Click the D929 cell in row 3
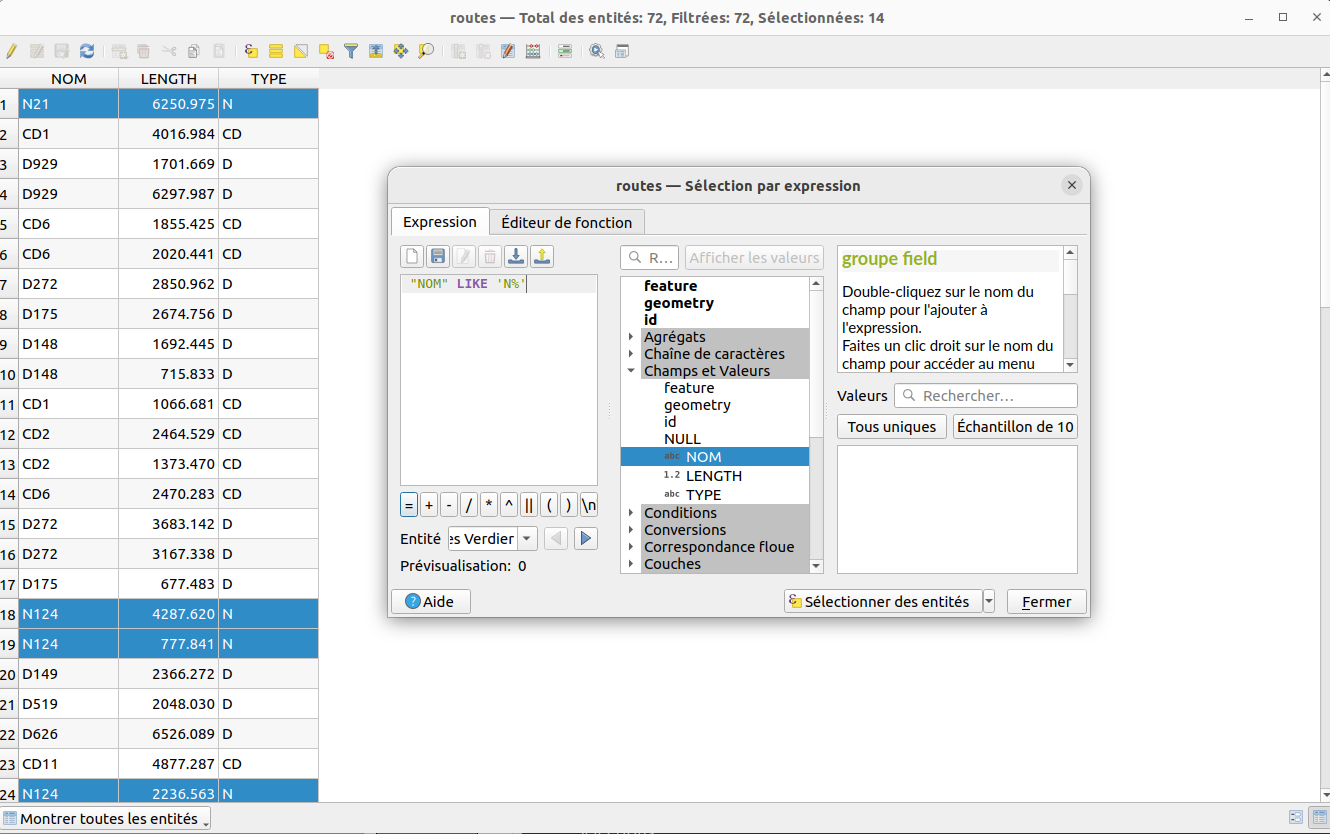Screen dimensions: 1330x834 tap(69, 164)
